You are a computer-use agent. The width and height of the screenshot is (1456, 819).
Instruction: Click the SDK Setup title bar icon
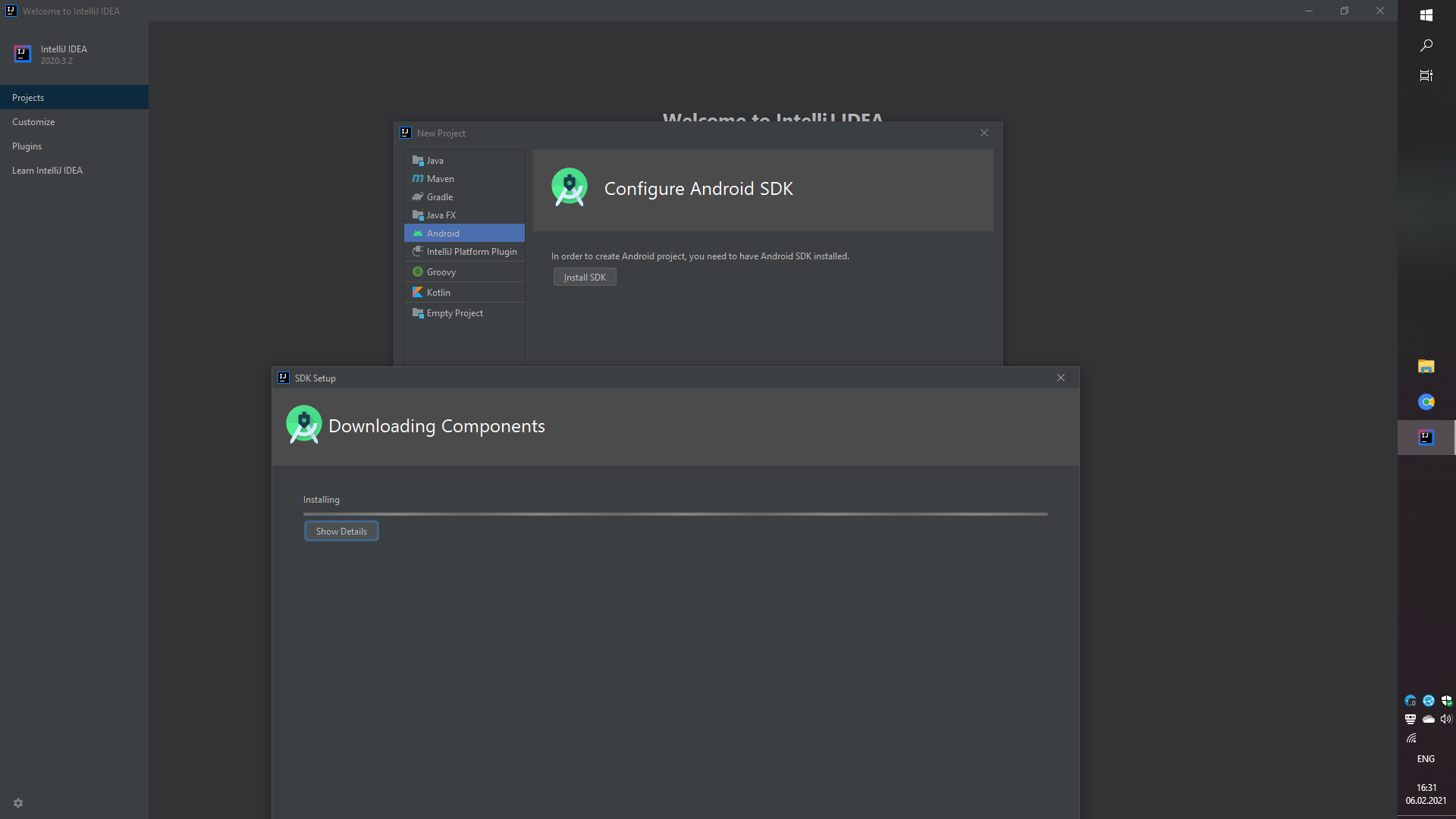pyautogui.click(x=284, y=378)
